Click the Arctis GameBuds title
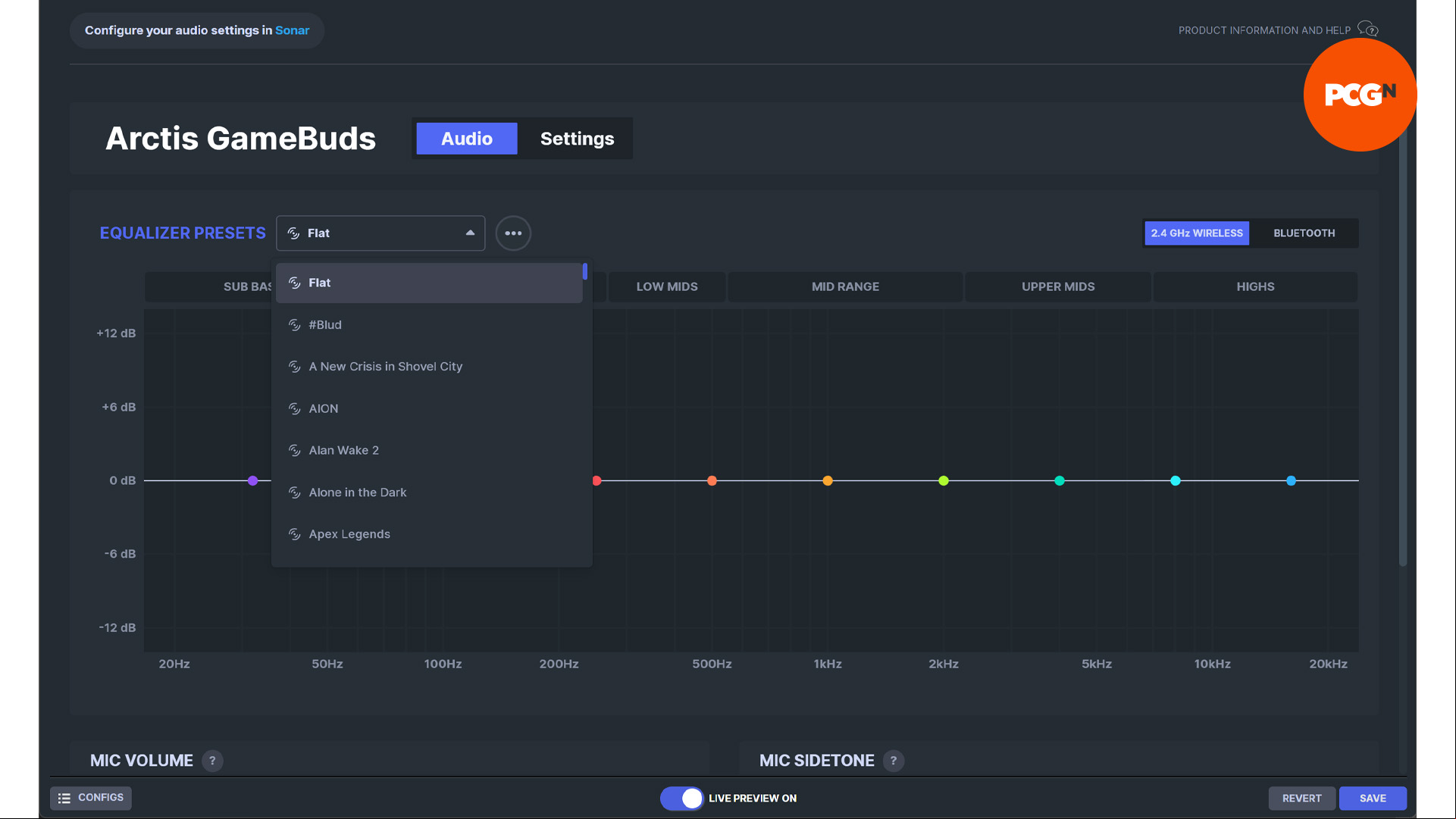The width and height of the screenshot is (1456, 819). [241, 139]
